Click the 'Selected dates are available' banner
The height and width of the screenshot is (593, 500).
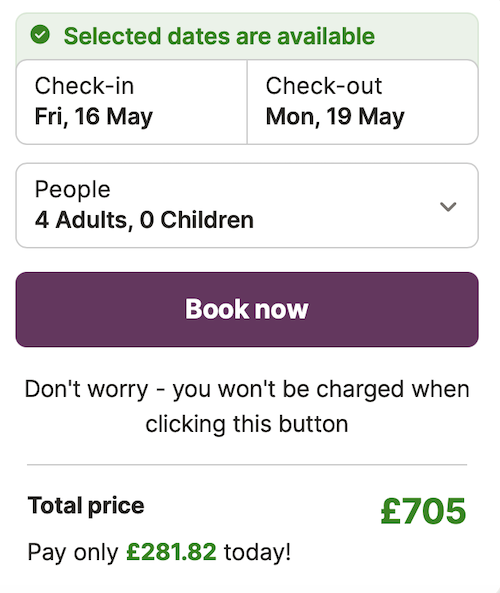tap(247, 36)
